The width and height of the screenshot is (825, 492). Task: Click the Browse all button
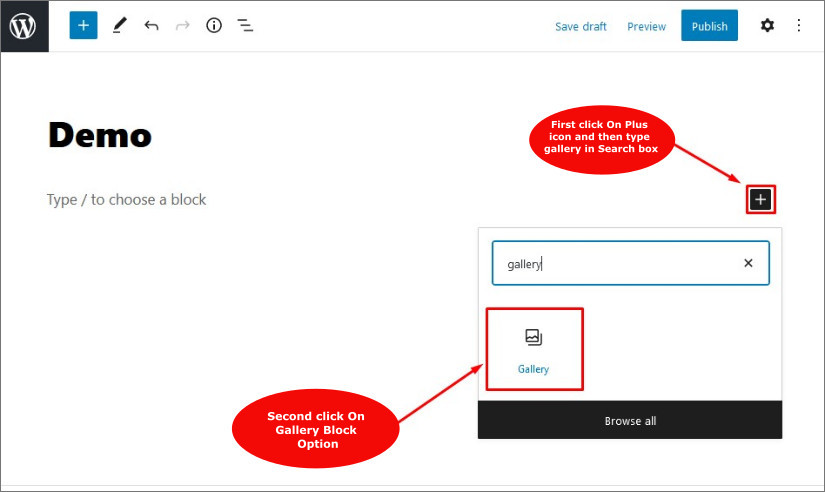(x=630, y=421)
